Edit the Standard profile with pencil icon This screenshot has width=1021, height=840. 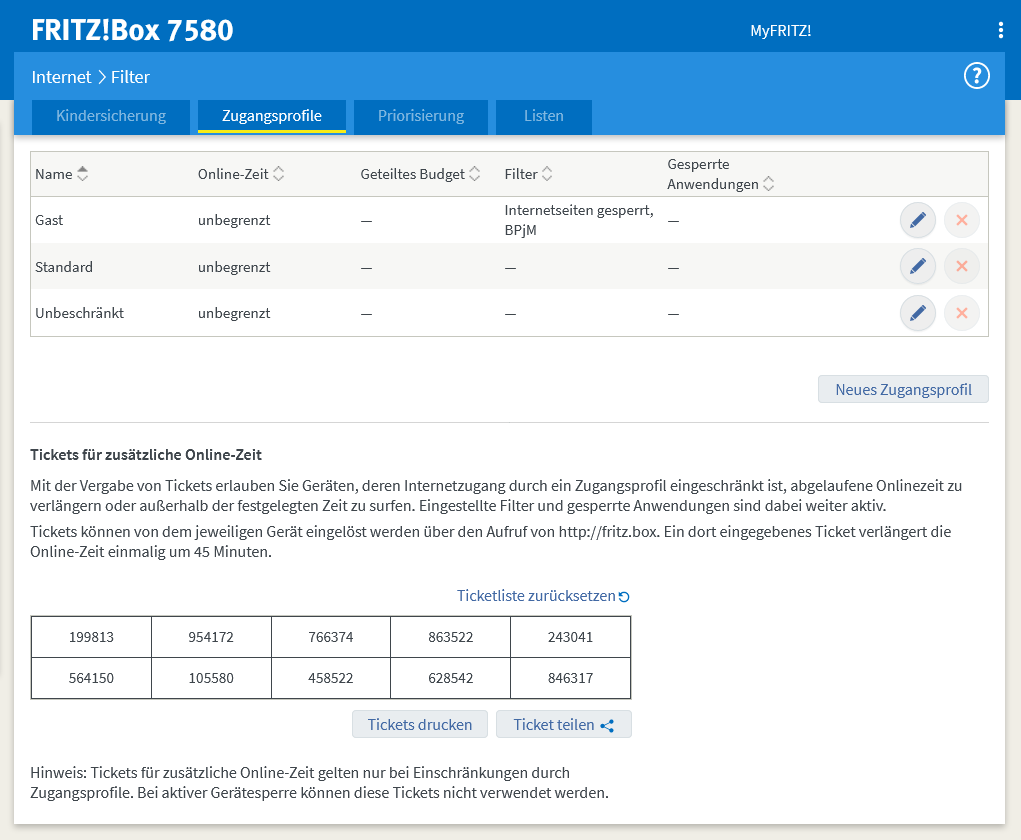(x=917, y=266)
